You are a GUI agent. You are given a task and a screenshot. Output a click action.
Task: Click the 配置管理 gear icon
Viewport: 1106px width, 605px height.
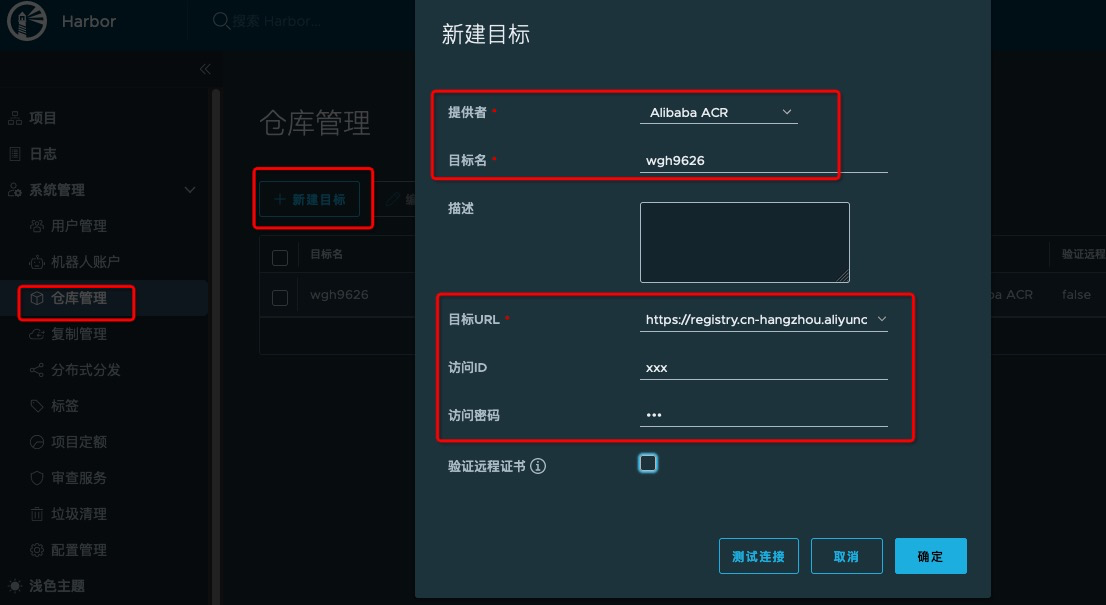(37, 550)
